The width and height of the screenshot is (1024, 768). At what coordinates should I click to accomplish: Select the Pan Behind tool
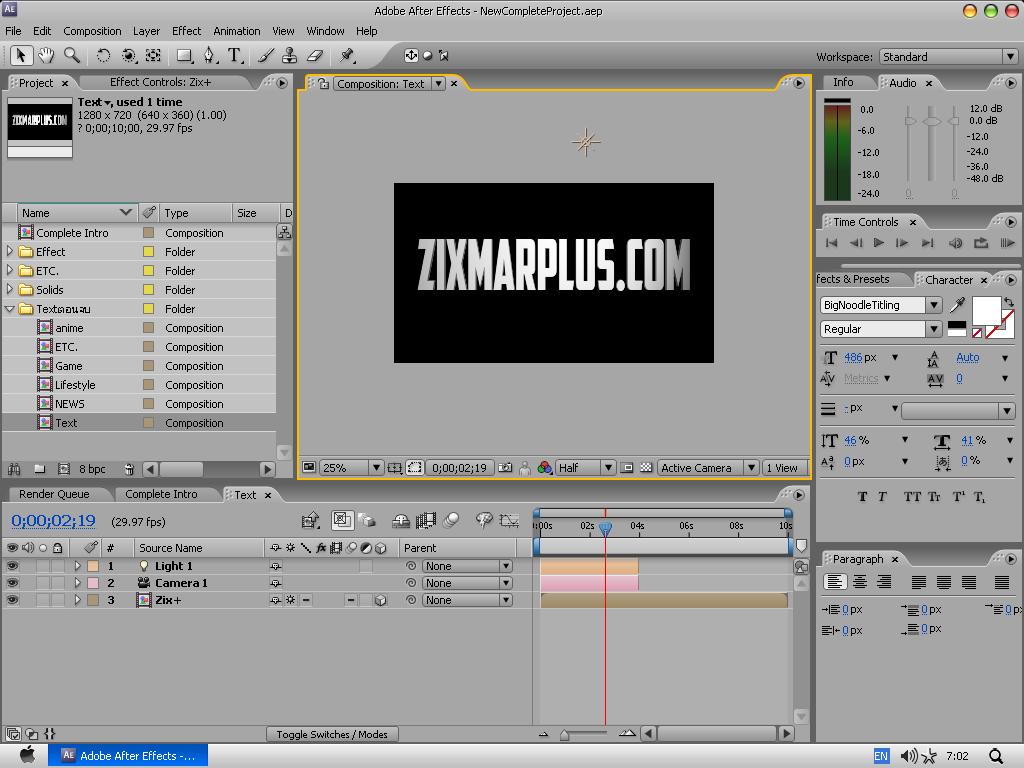point(153,56)
